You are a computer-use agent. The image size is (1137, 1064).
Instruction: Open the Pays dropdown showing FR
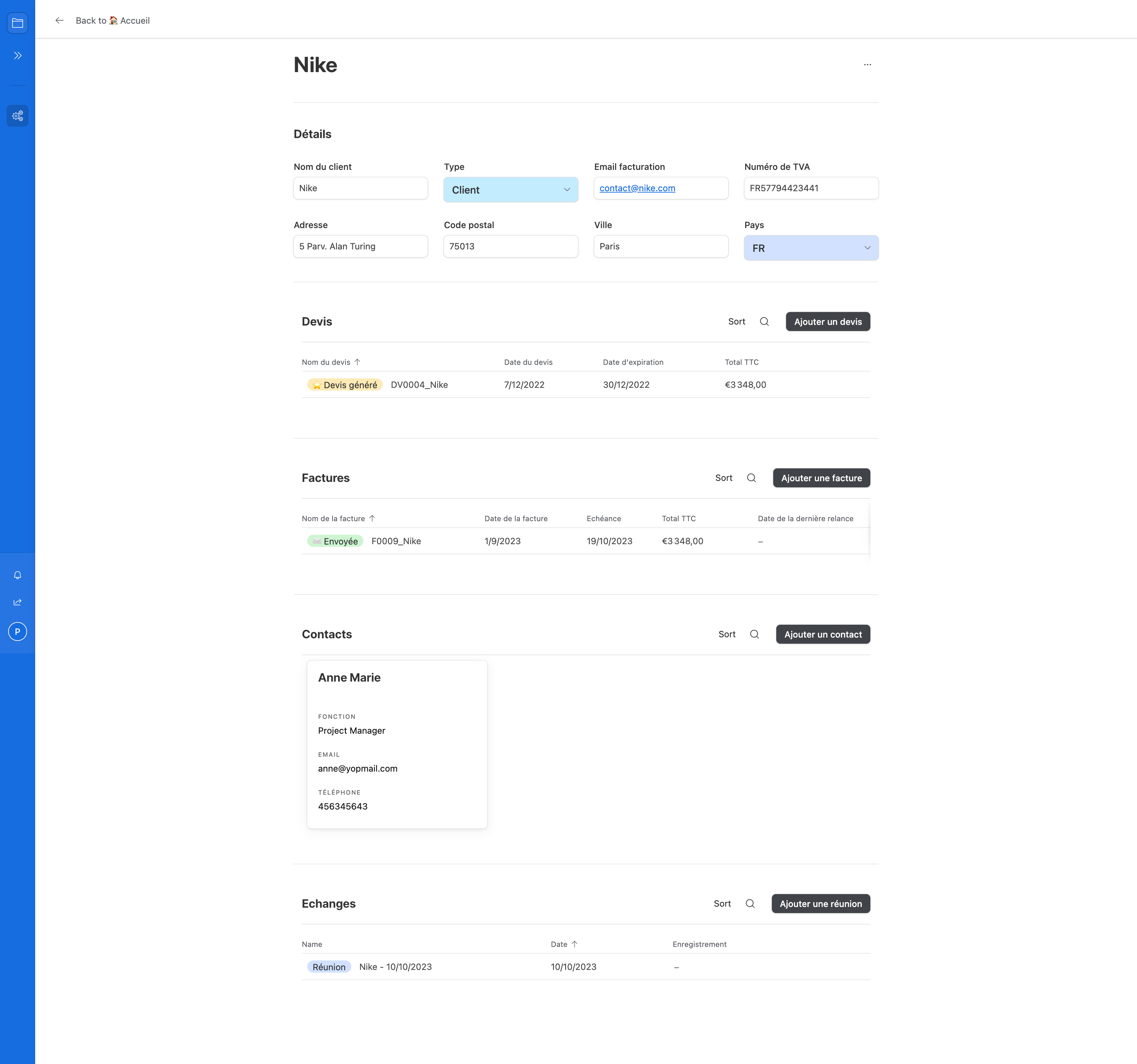[810, 248]
